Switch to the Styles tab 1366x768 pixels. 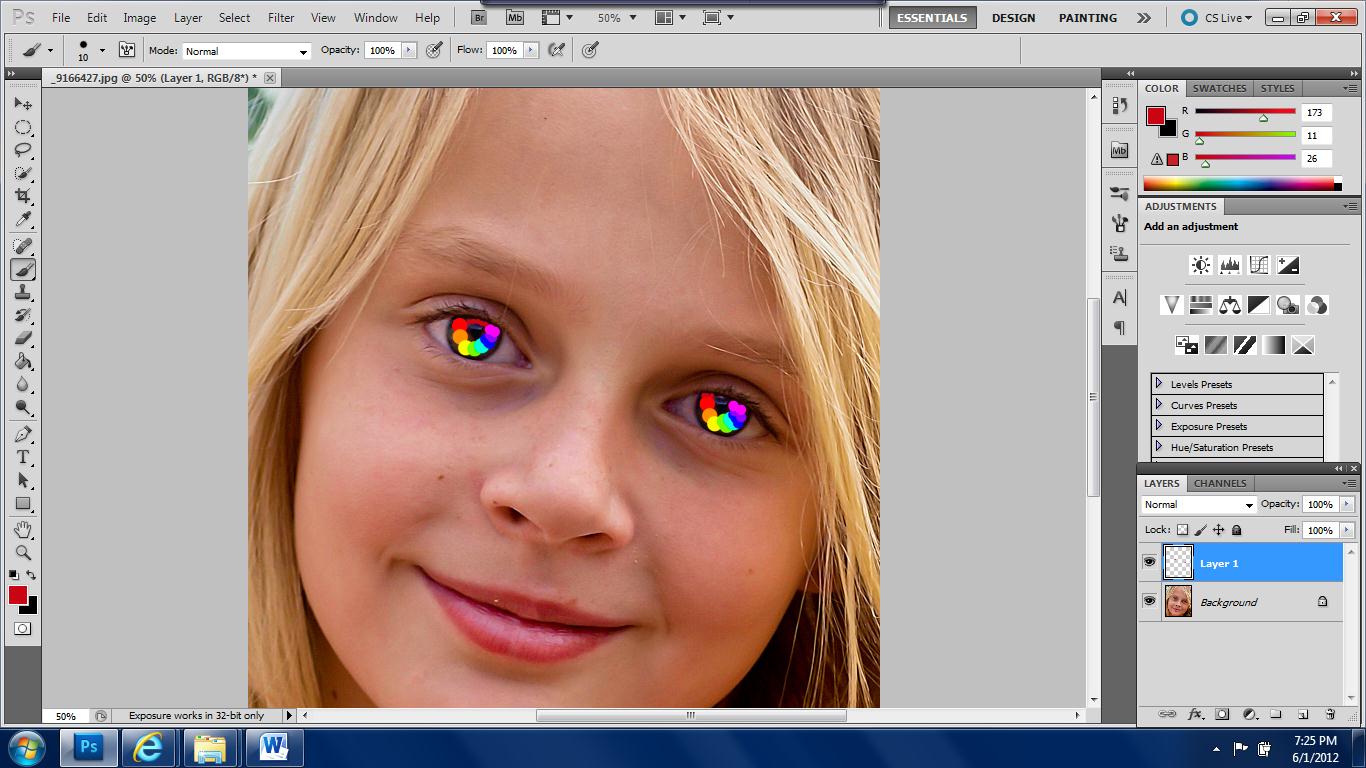pyautogui.click(x=1277, y=88)
